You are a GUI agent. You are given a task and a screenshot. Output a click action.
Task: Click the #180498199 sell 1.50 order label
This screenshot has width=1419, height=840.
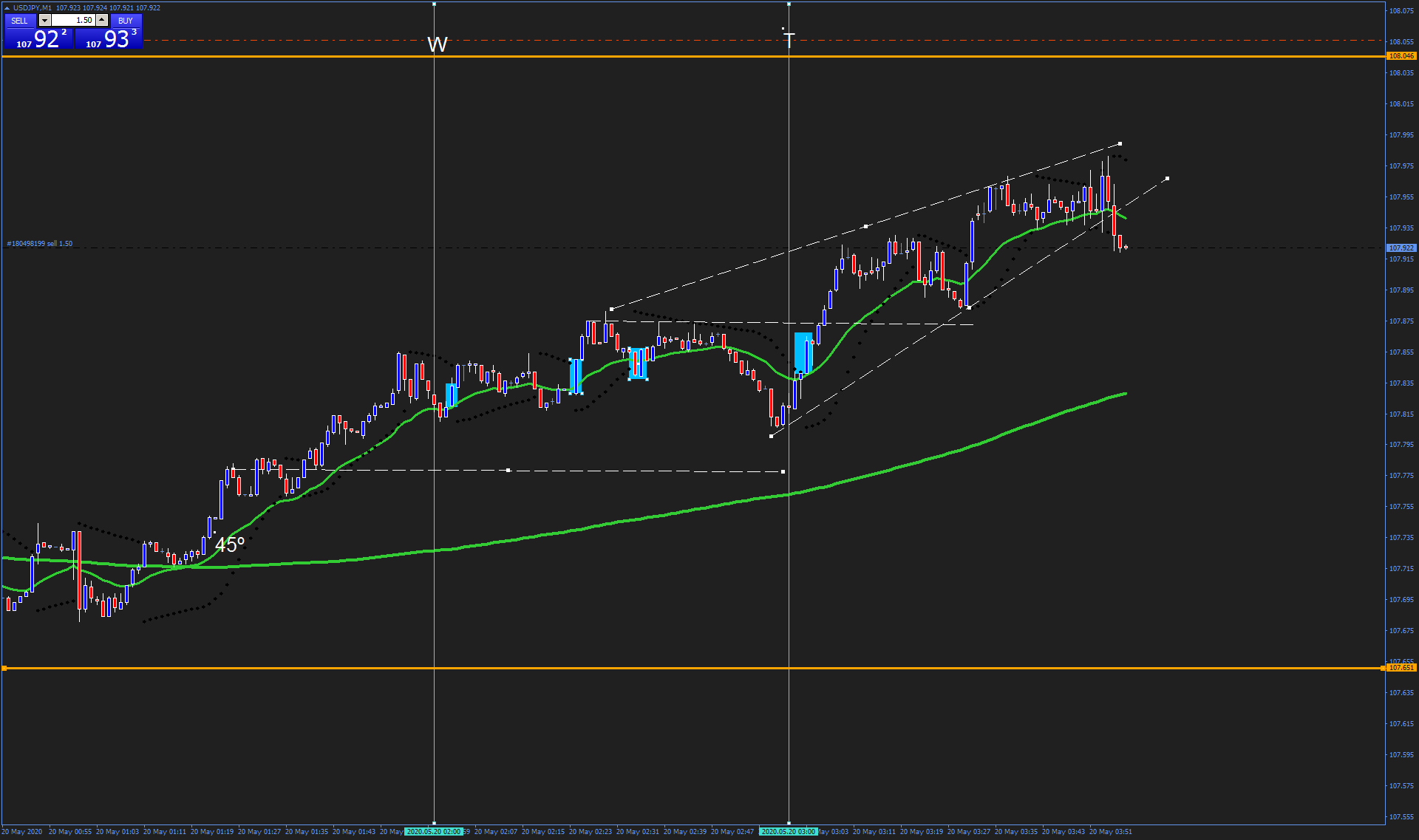[x=40, y=244]
